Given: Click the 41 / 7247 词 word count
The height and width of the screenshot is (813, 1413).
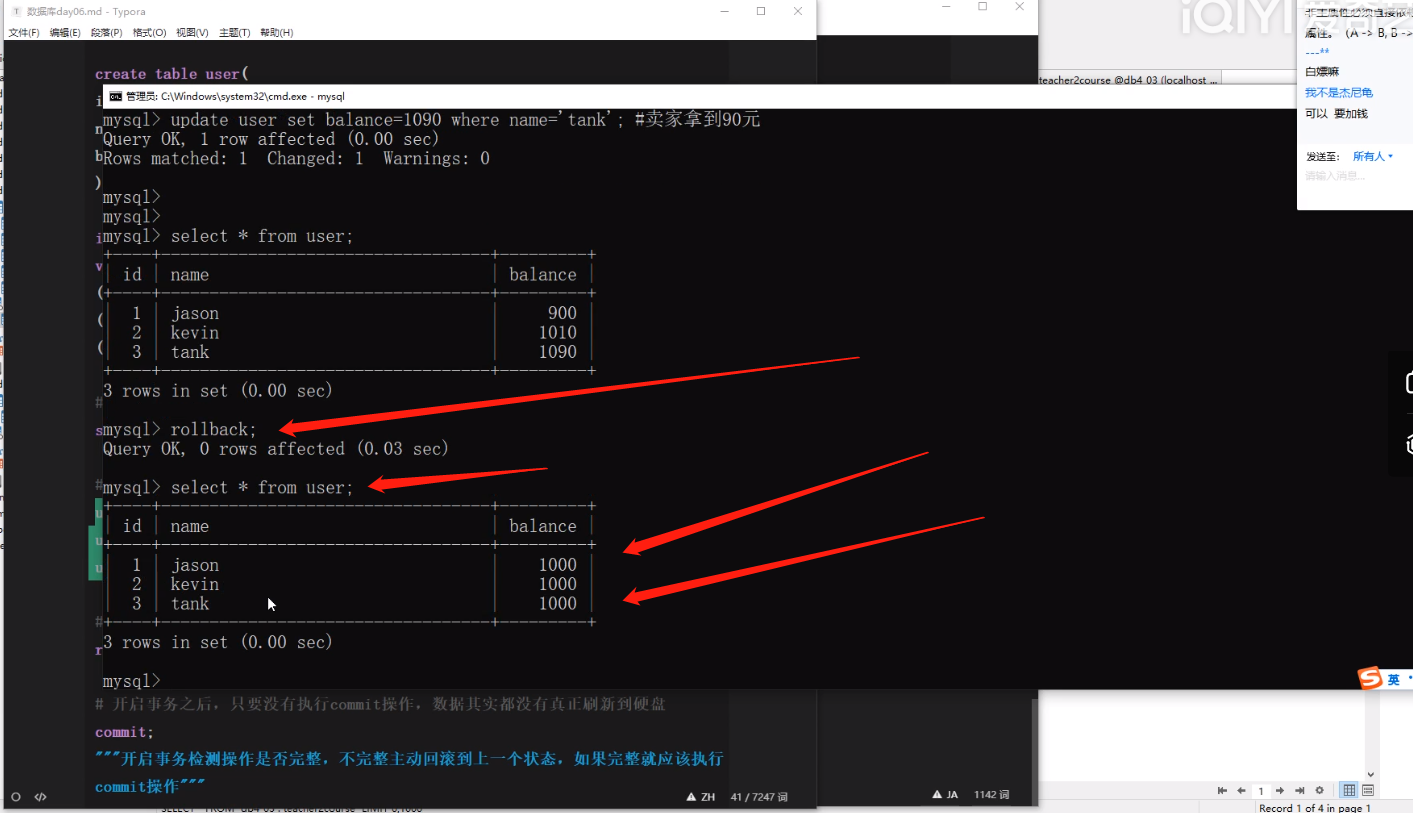Looking at the screenshot, I should [x=759, y=797].
